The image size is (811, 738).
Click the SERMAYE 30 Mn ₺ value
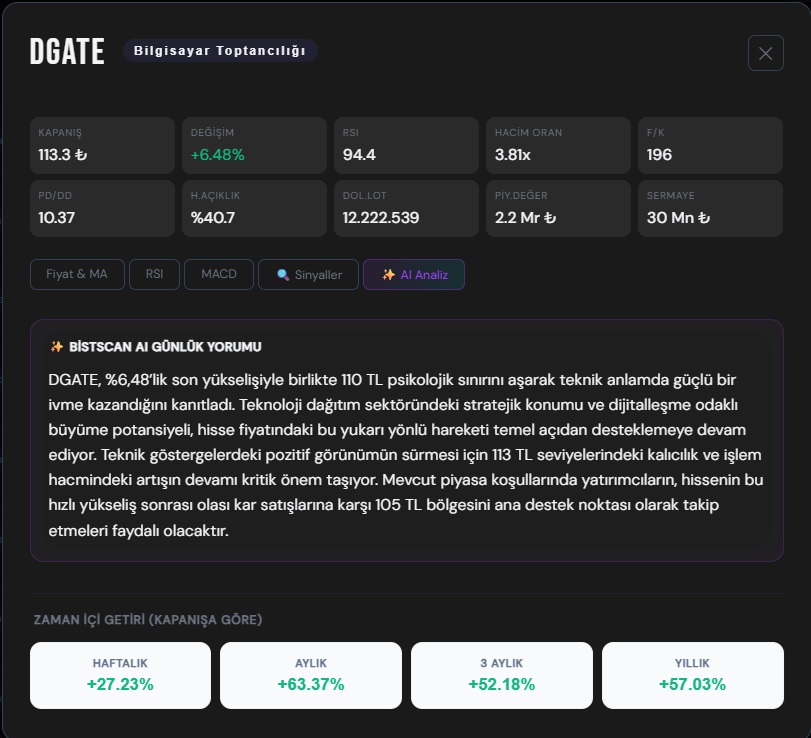point(678,218)
